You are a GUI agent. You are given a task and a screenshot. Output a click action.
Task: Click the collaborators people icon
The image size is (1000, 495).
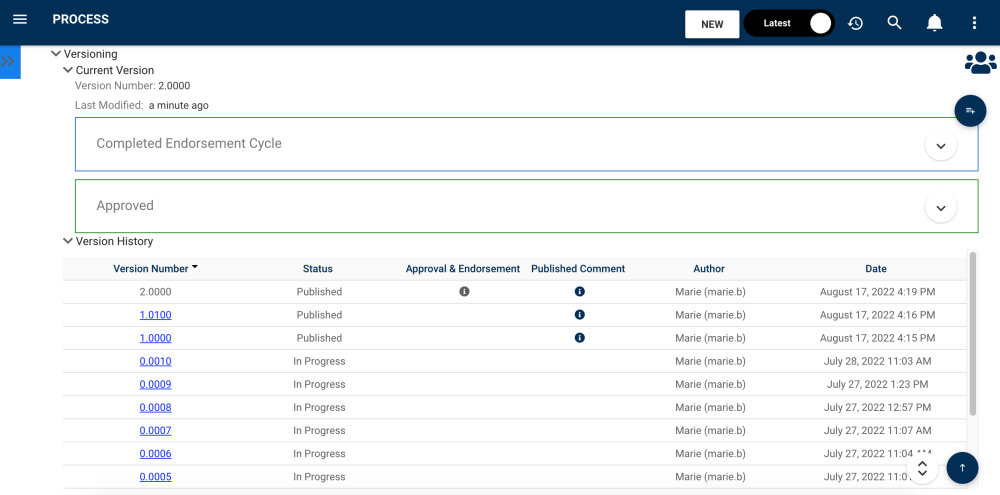[980, 63]
